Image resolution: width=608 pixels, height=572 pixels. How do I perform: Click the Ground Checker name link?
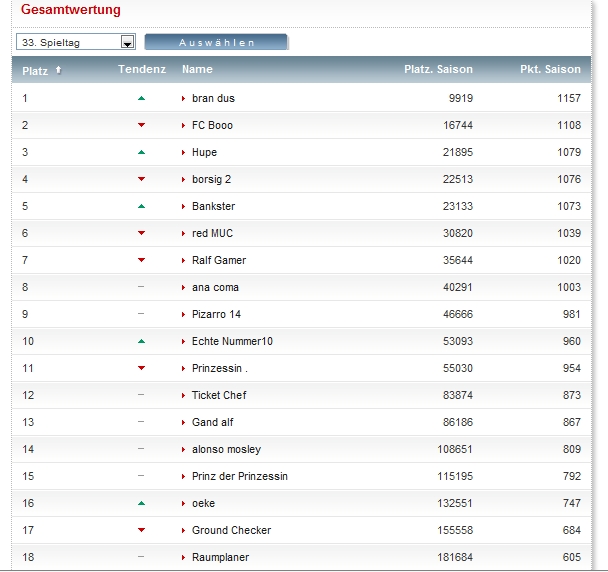(x=231, y=530)
